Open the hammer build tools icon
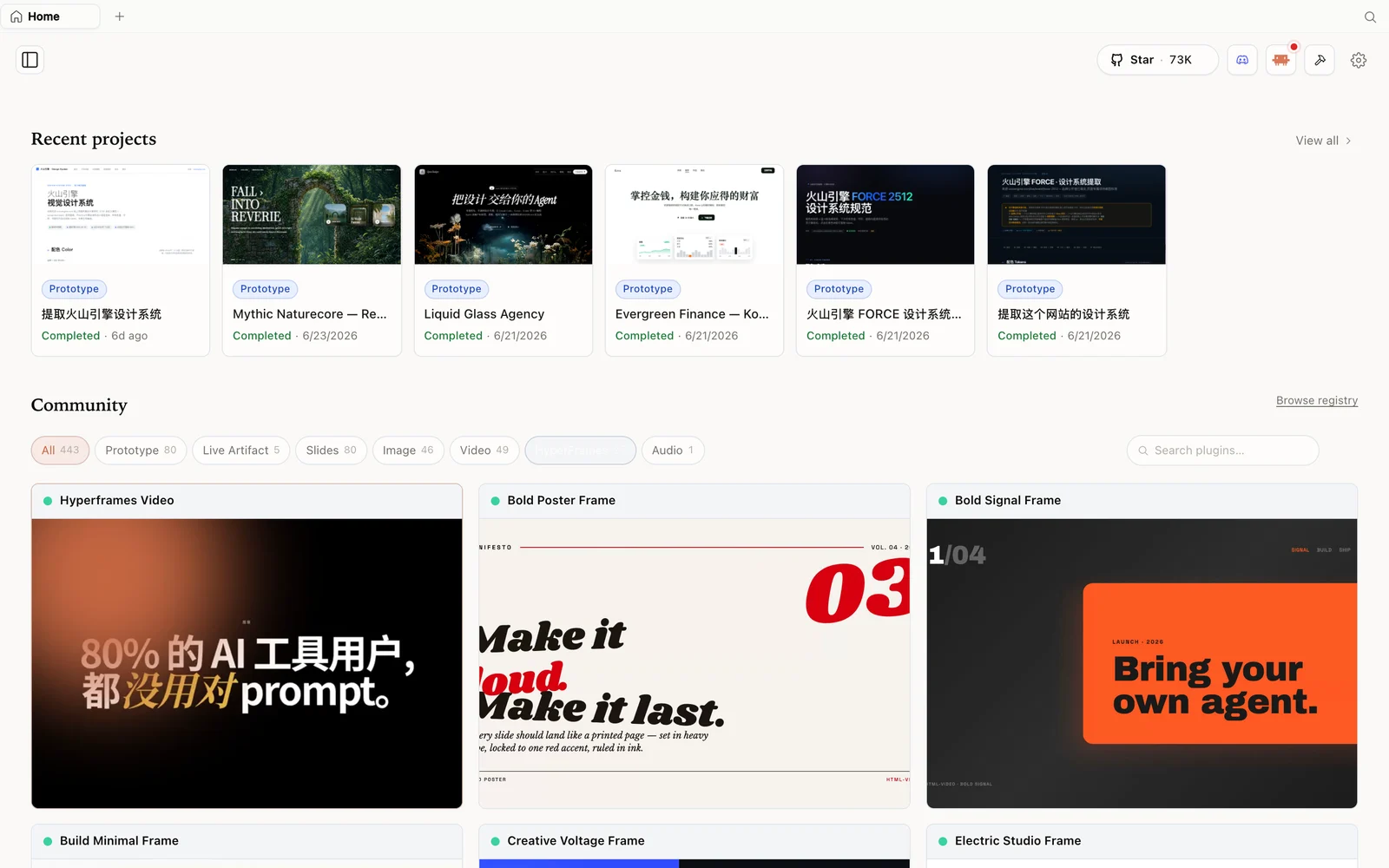Viewport: 1389px width, 868px height. (x=1320, y=60)
